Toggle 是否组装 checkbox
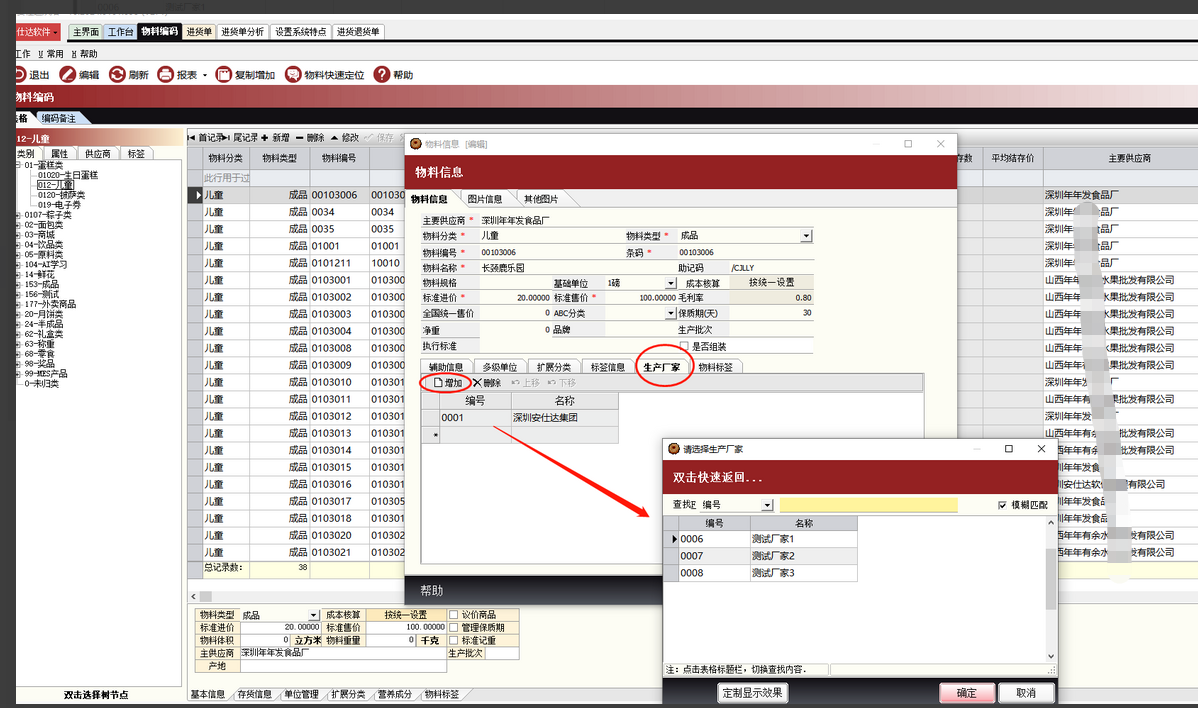 [684, 347]
